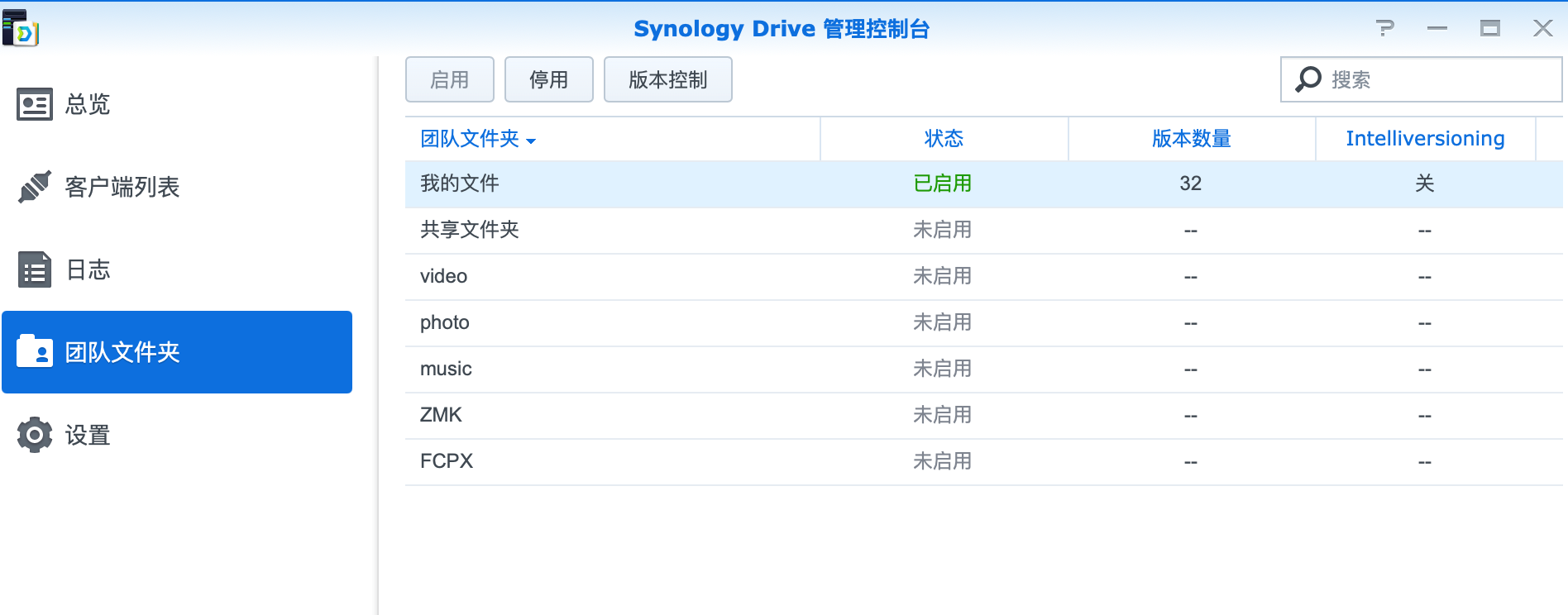Click the 已启用 status of 我的文件
The image size is (1568, 615).
[943, 184]
